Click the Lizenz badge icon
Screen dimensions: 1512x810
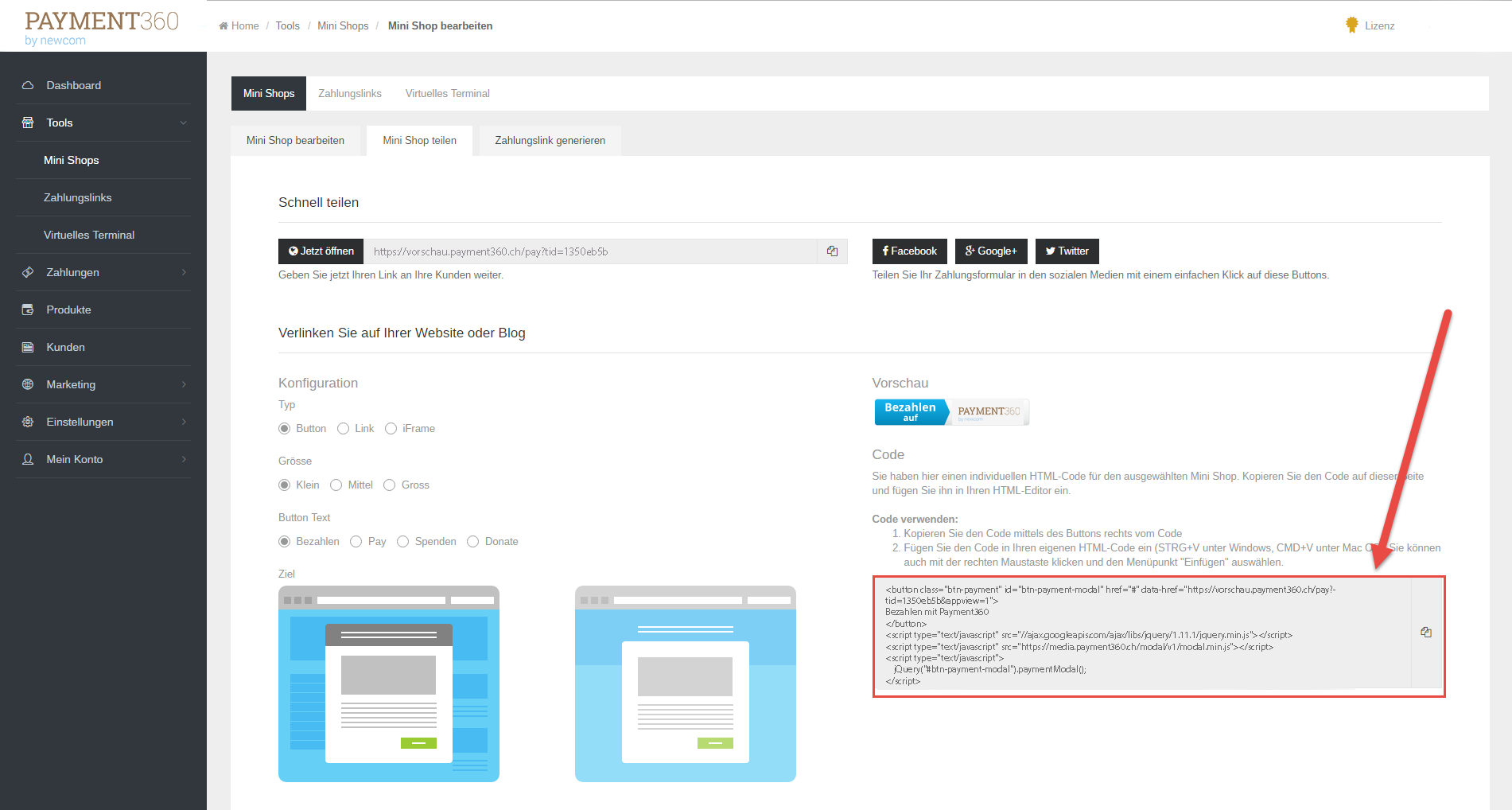(x=1351, y=25)
